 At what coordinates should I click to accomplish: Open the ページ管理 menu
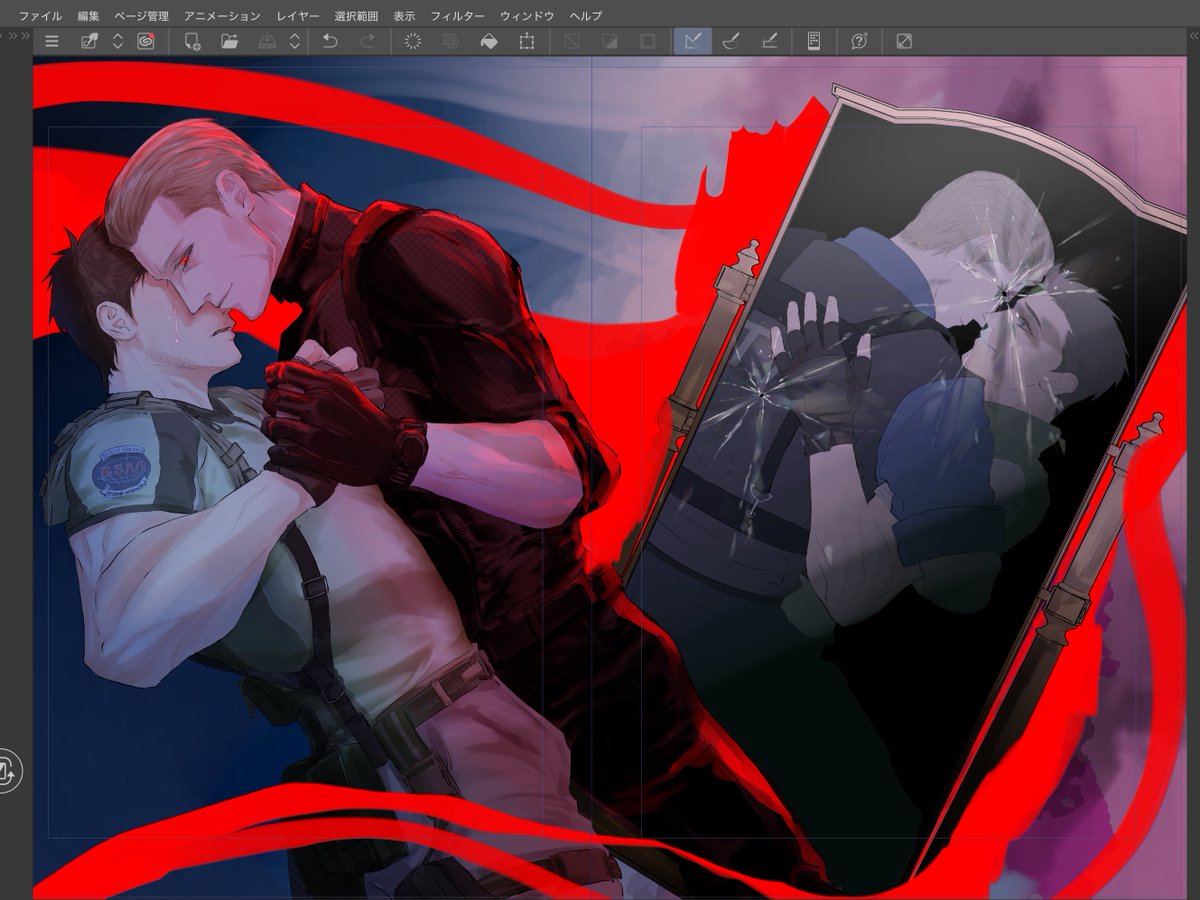point(141,16)
